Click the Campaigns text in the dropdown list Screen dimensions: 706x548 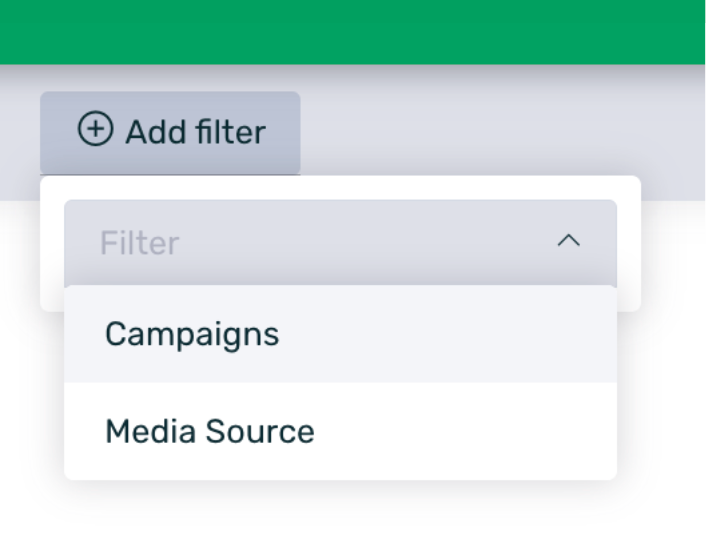click(192, 334)
